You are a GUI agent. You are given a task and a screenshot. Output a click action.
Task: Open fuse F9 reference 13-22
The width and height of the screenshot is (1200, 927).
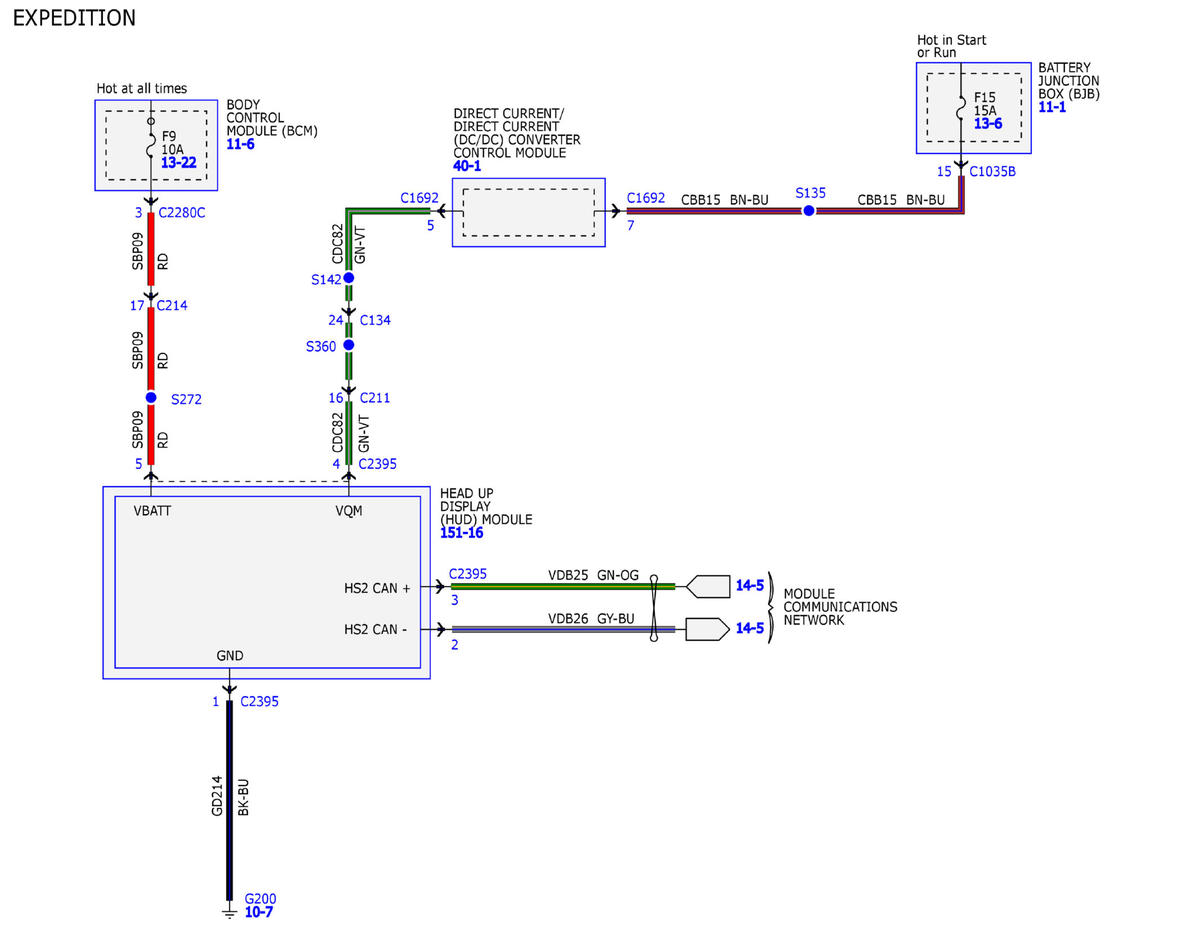click(177, 162)
